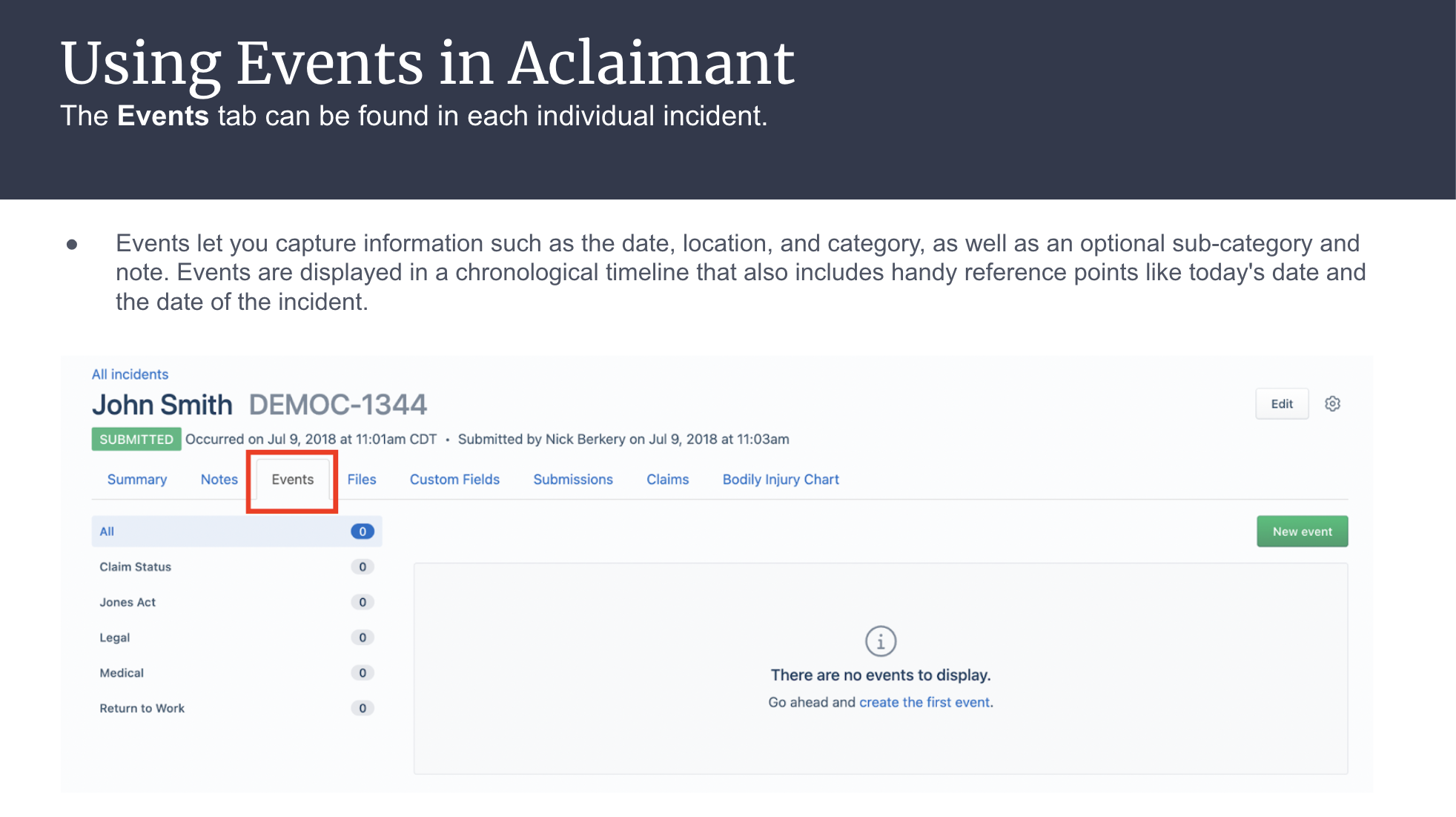Click the green New event button
Screen dimensions: 1456x817
coord(1303,532)
